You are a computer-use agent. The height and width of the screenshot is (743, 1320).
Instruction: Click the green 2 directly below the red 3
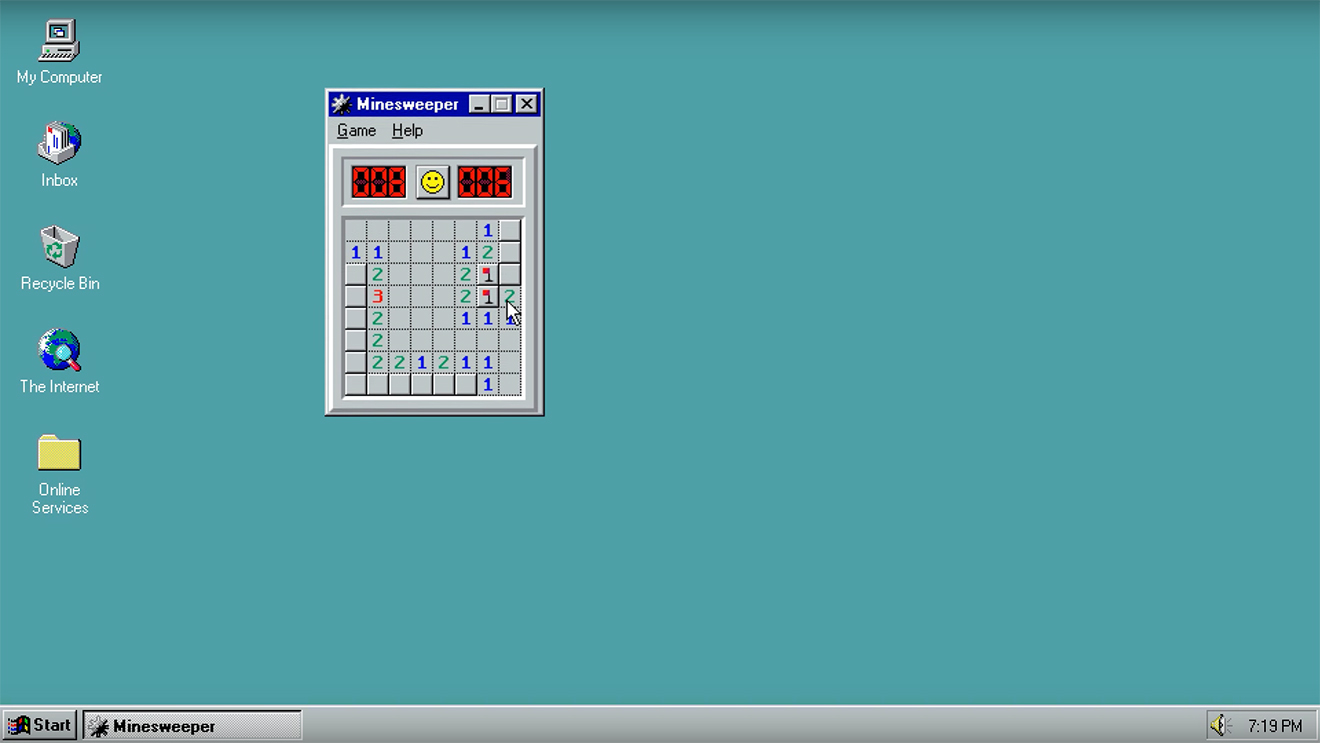coord(377,318)
